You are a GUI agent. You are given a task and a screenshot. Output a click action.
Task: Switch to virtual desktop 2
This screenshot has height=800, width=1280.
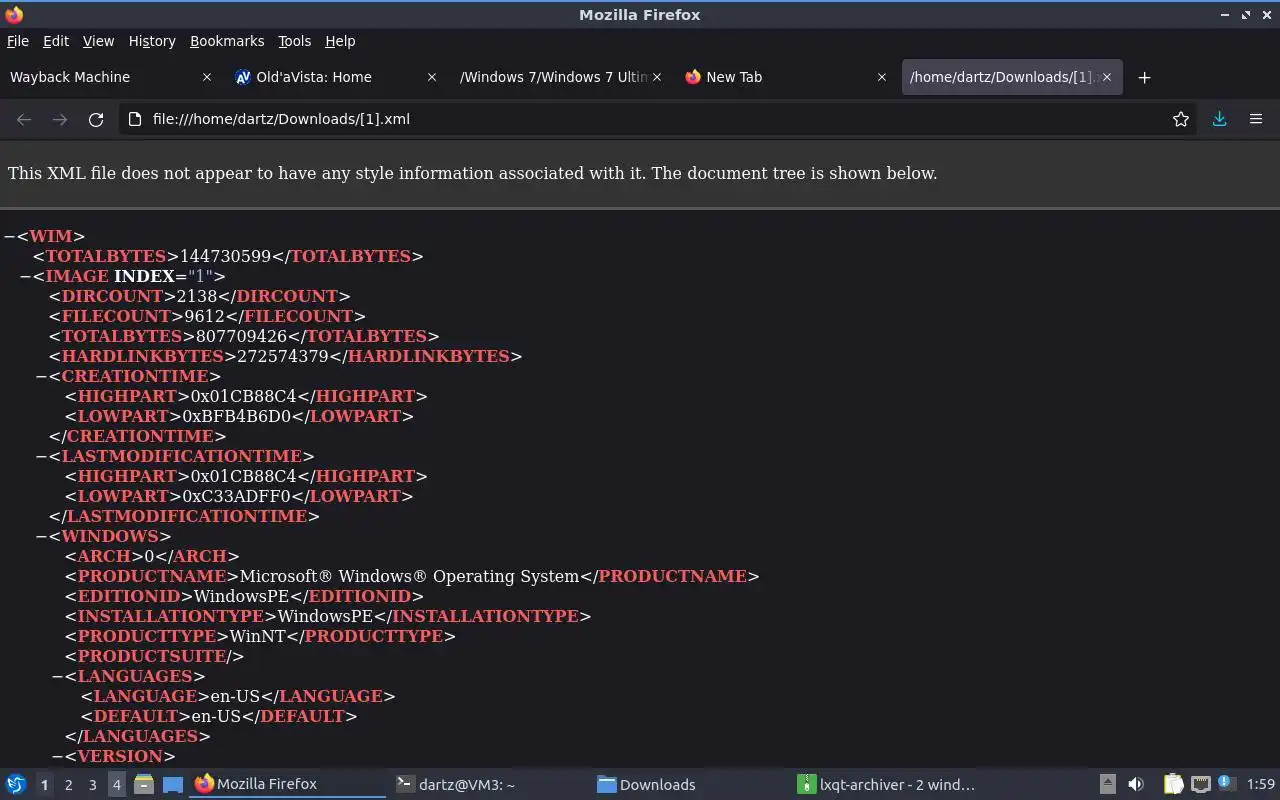click(x=68, y=785)
